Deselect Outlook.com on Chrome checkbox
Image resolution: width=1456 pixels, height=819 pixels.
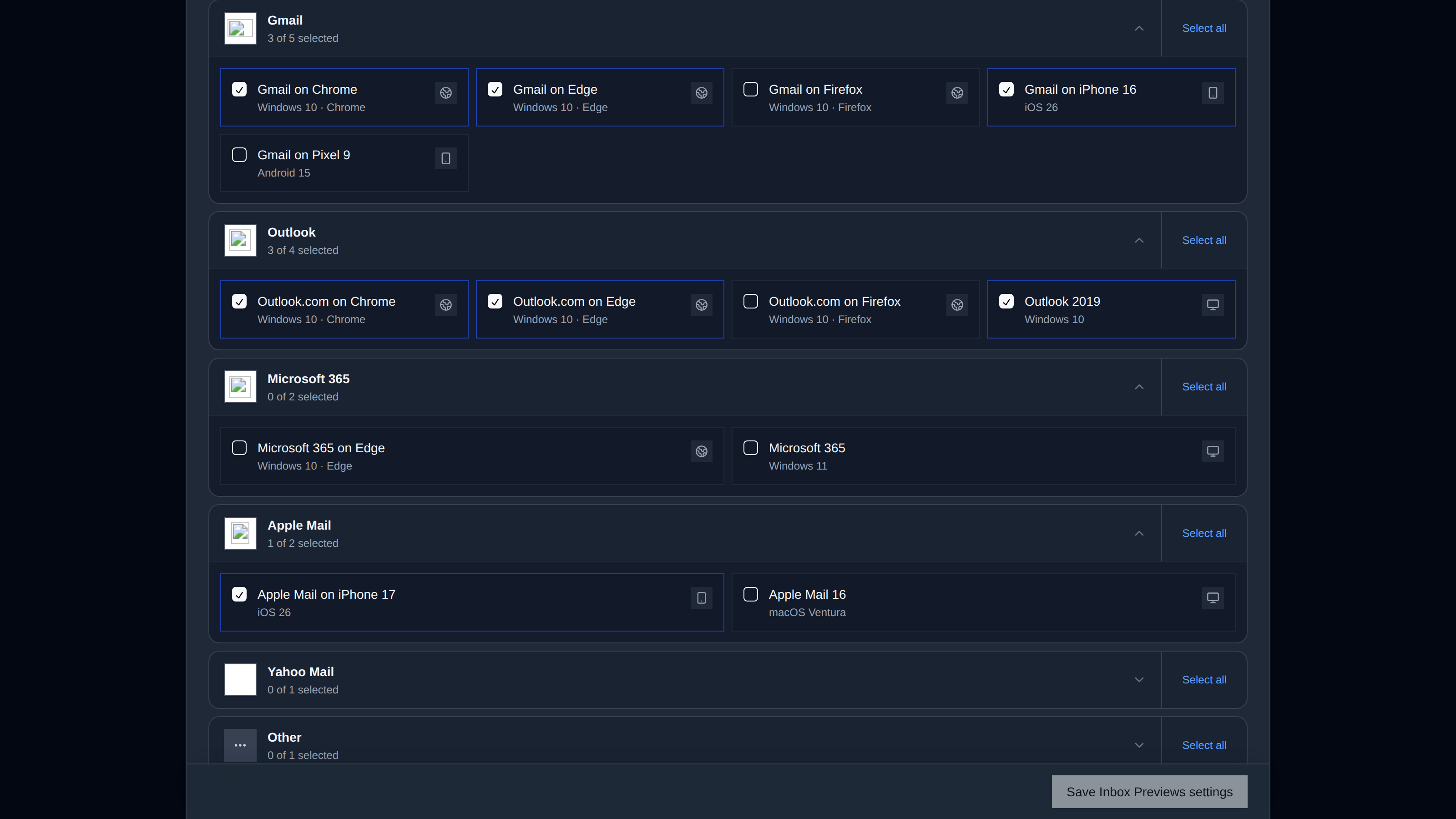click(239, 301)
